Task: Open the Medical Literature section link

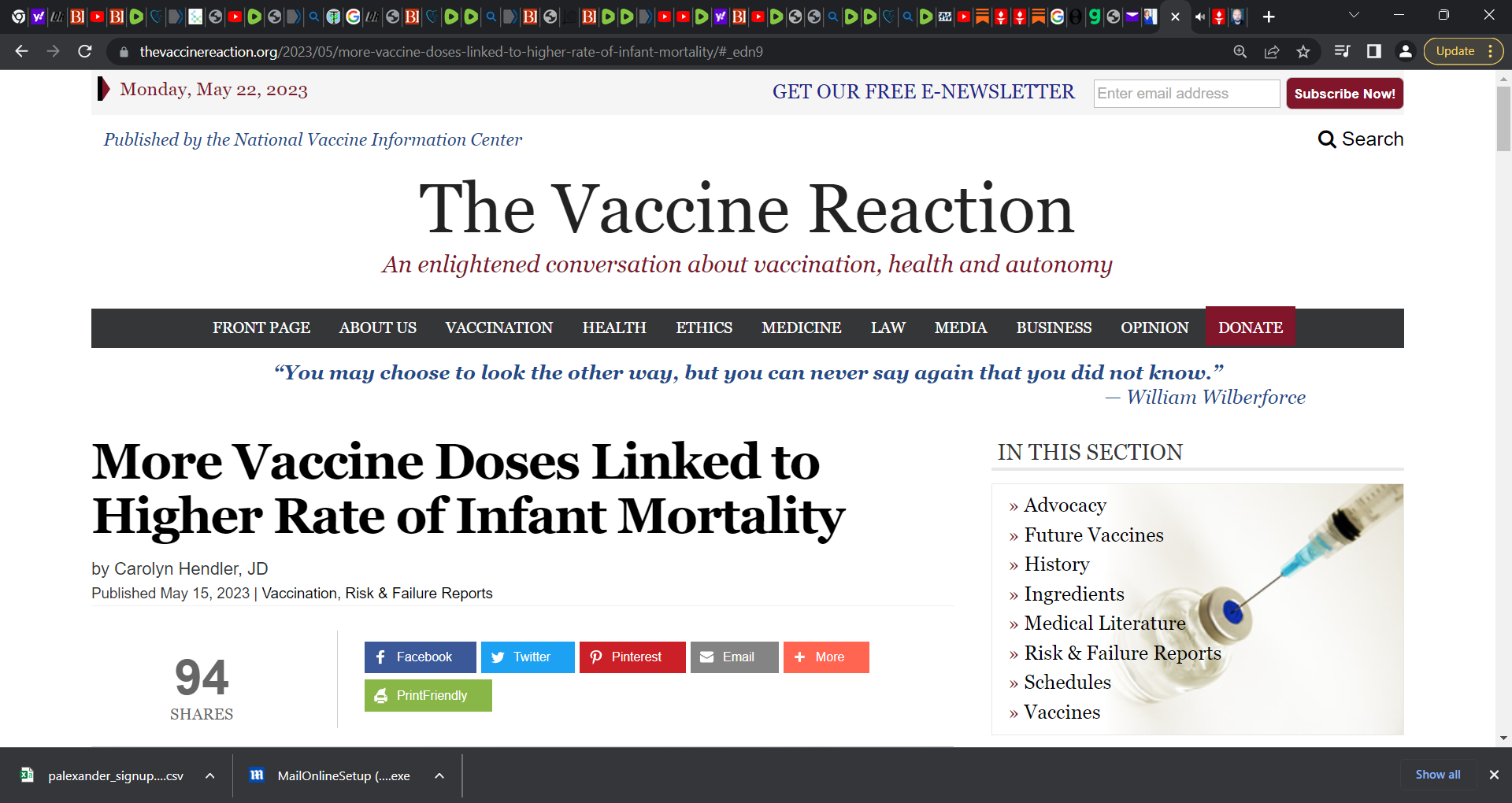Action: tap(1105, 624)
